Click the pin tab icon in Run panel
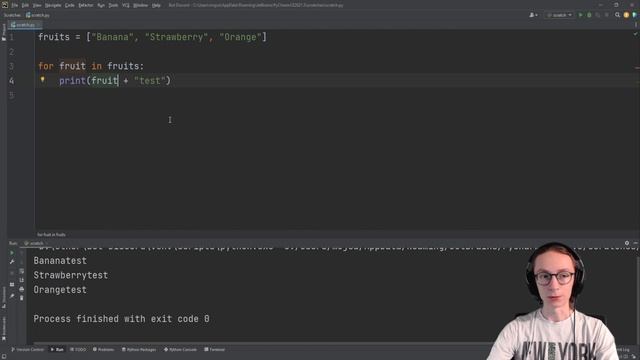The image size is (640, 360). [12, 296]
